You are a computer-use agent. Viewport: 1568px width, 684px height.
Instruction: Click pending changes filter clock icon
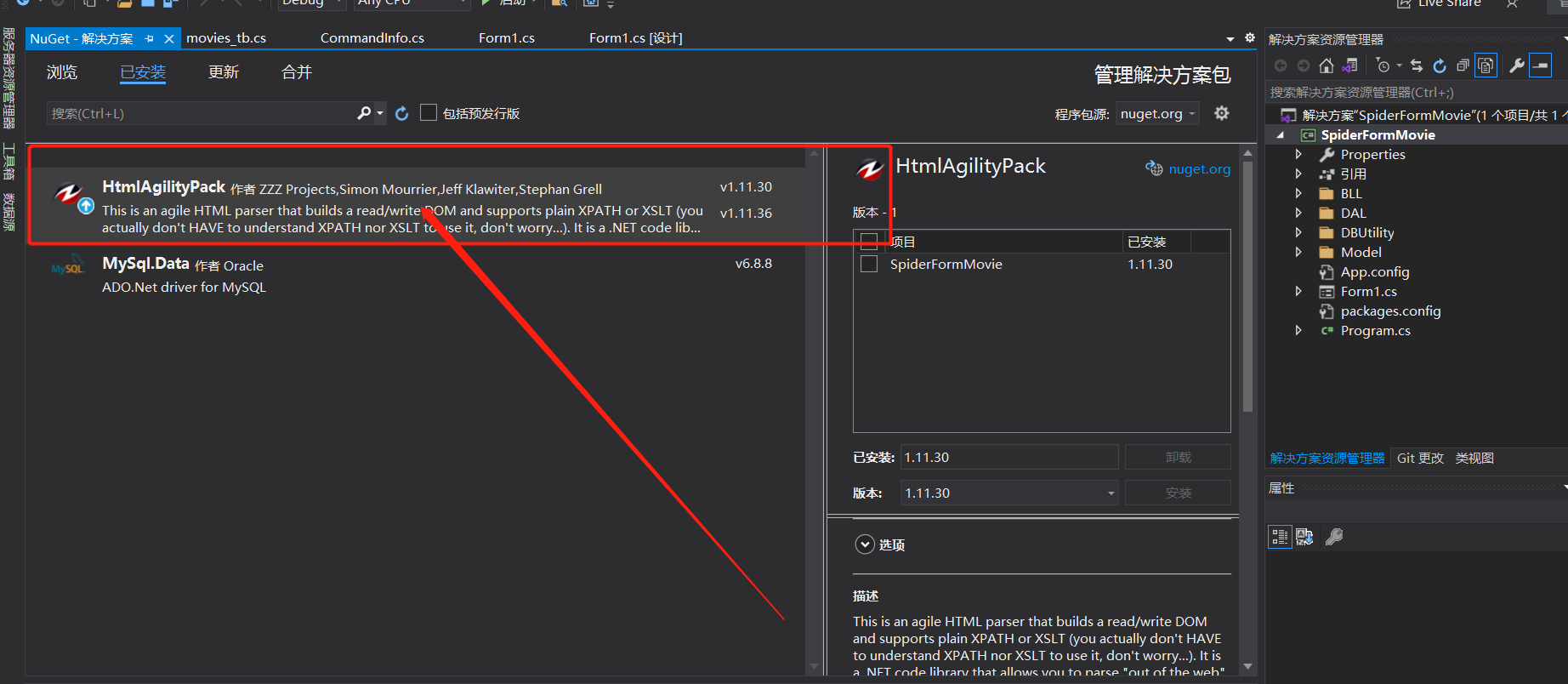[x=1383, y=66]
